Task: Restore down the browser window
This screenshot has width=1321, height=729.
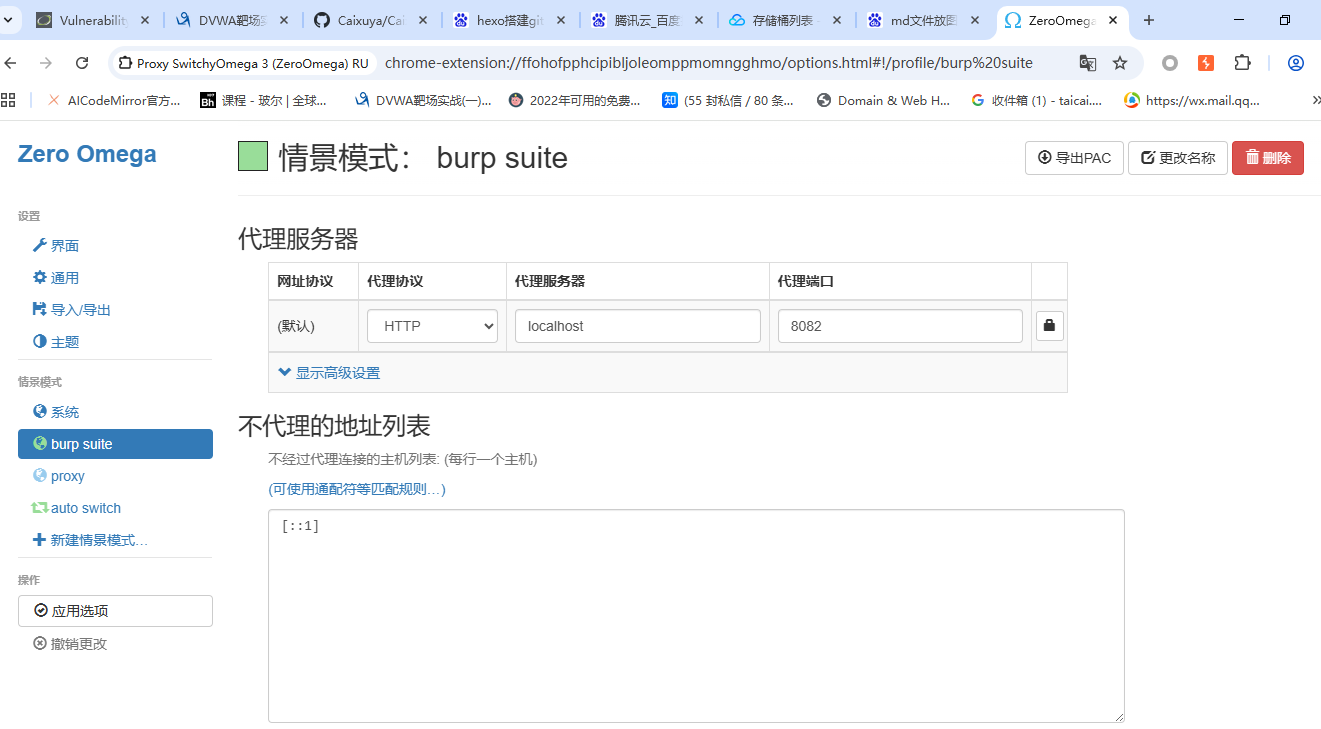Action: click(x=1285, y=20)
